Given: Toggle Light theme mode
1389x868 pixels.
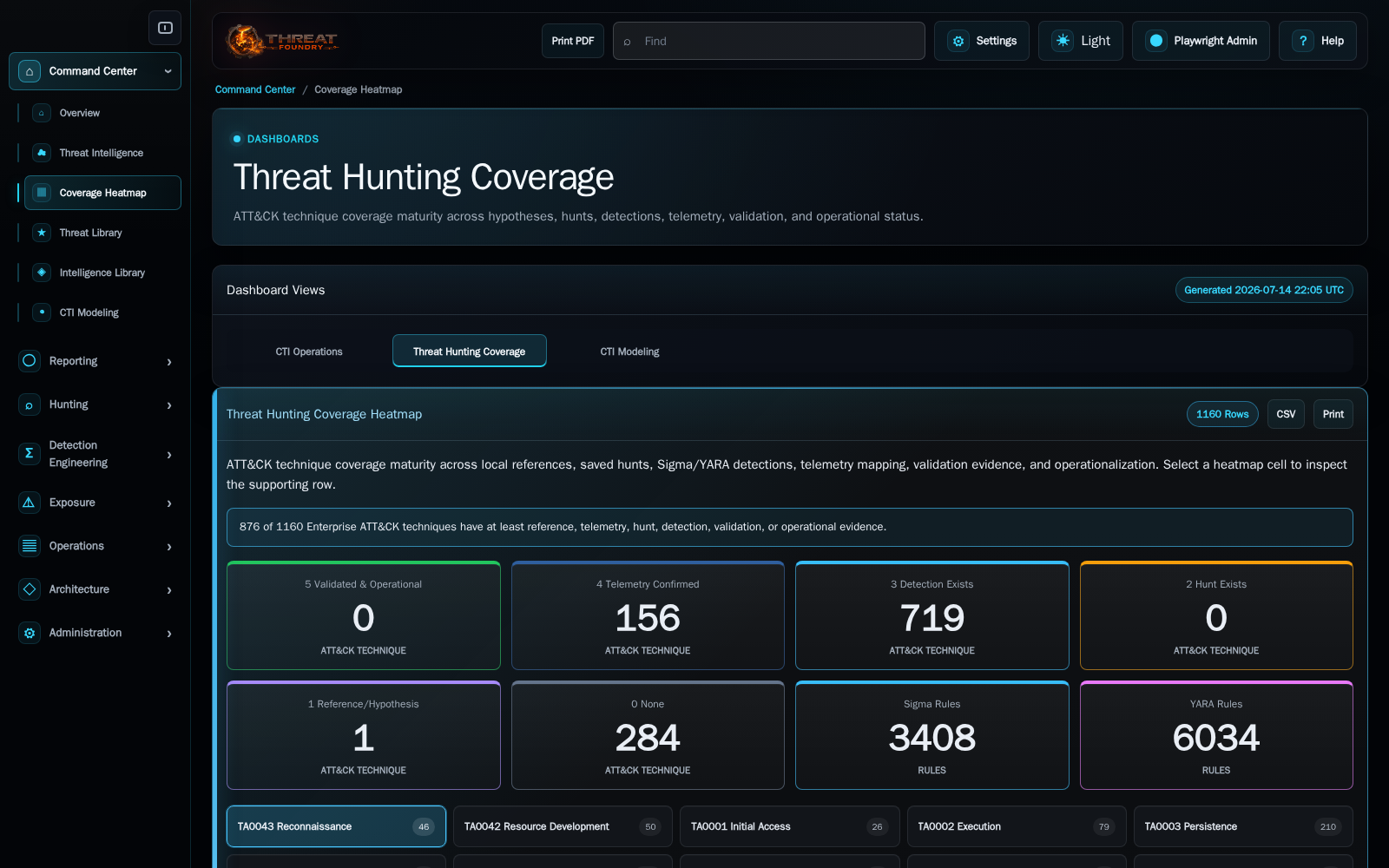Looking at the screenshot, I should click(1081, 41).
